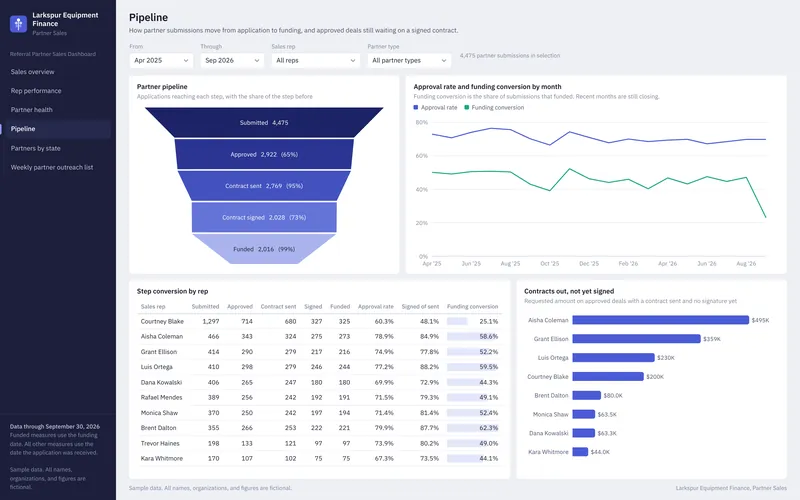This screenshot has height=500, width=800.
Task: Click Brent Dalton's $80.0K bar
Action: pos(587,395)
